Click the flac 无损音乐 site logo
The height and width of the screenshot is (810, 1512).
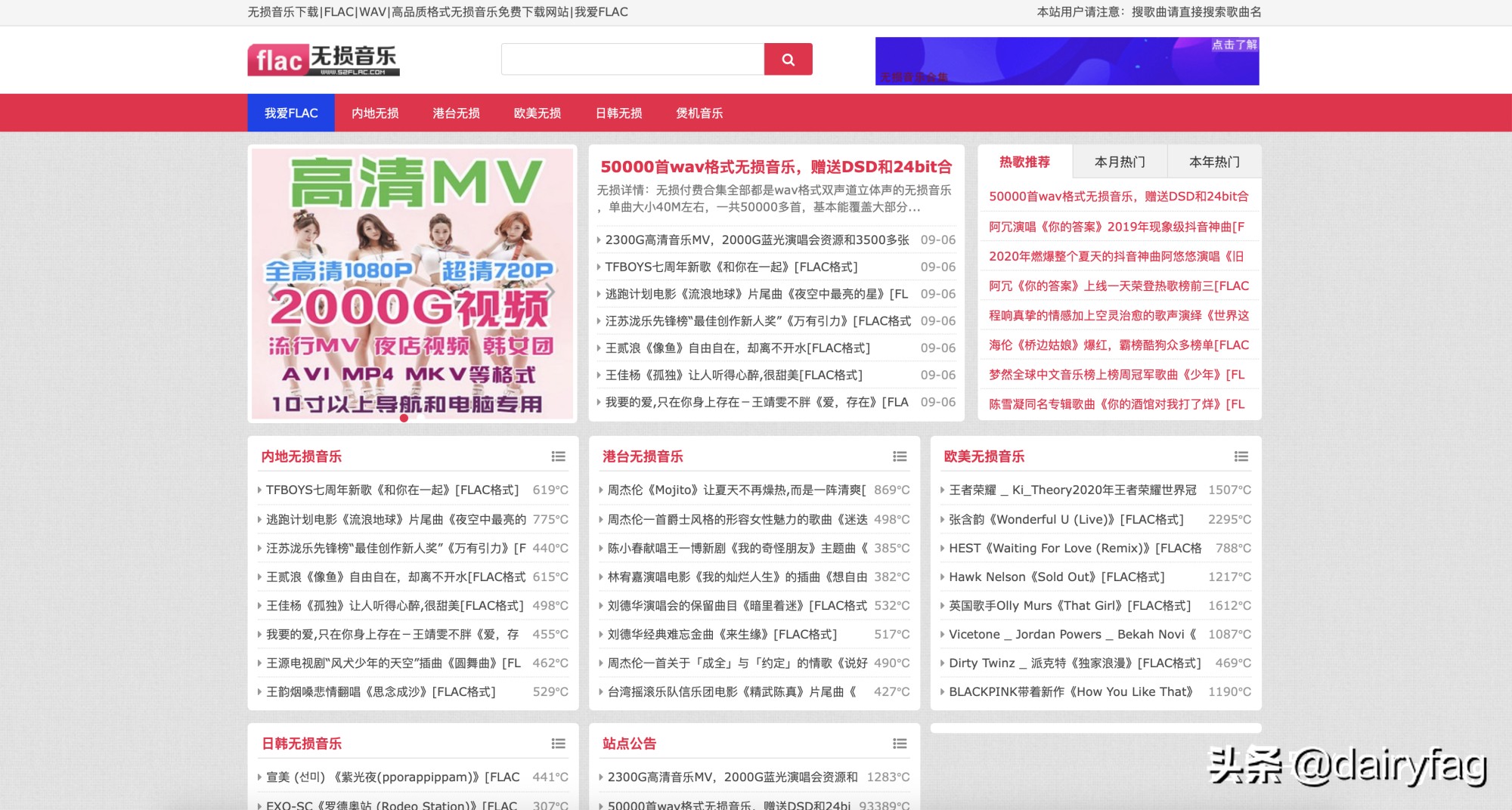pyautogui.click(x=324, y=60)
